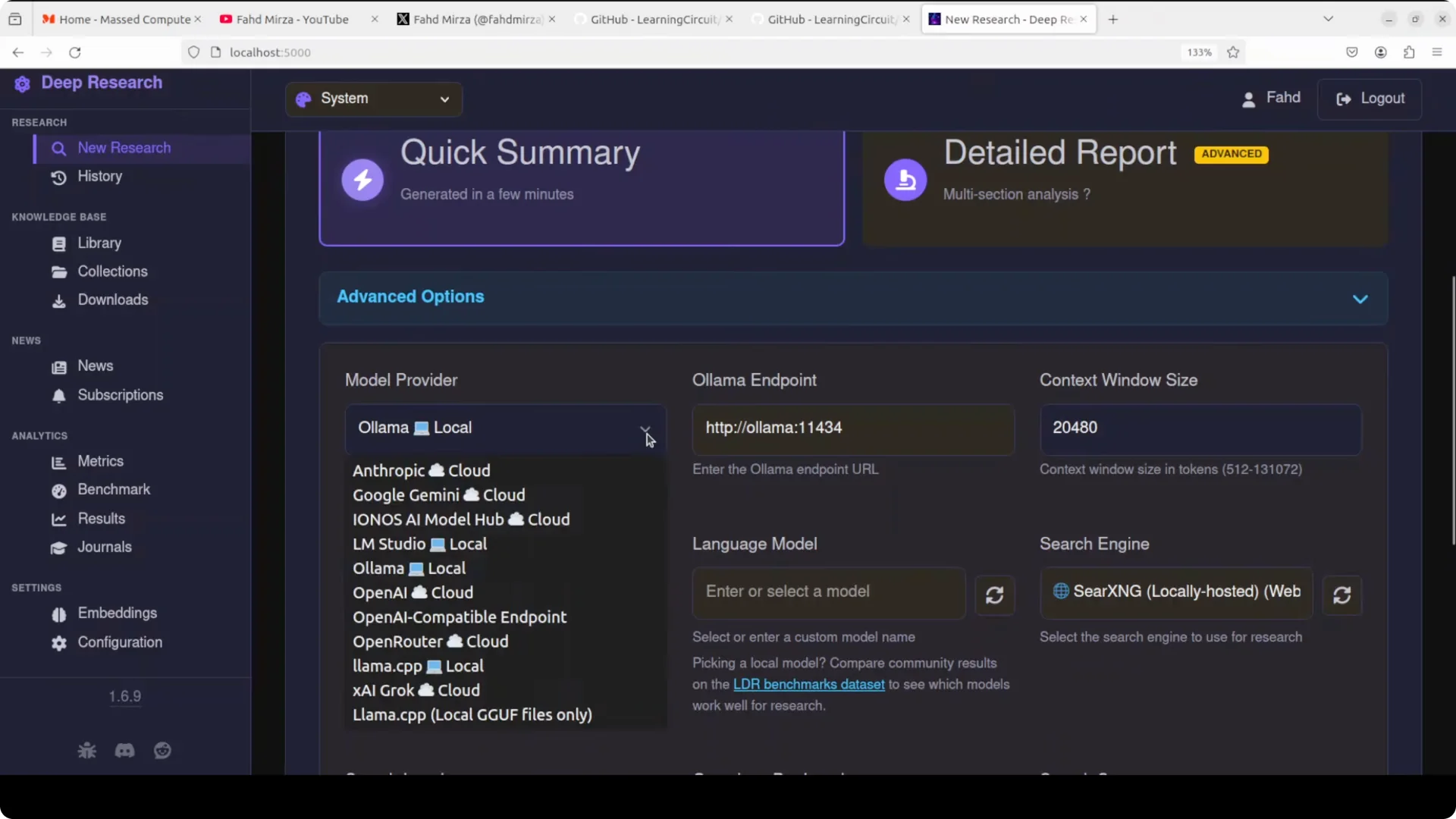The height and width of the screenshot is (819, 1456).
Task: Click the Journals graduation cap icon
Action: tap(58, 548)
